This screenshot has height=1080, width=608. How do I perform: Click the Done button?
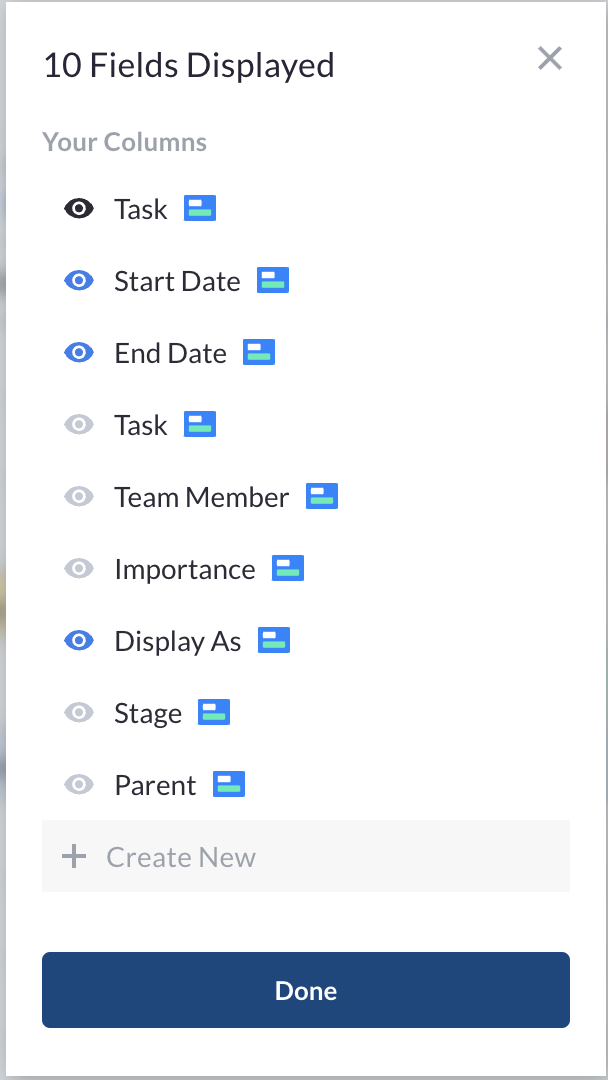pyautogui.click(x=306, y=990)
